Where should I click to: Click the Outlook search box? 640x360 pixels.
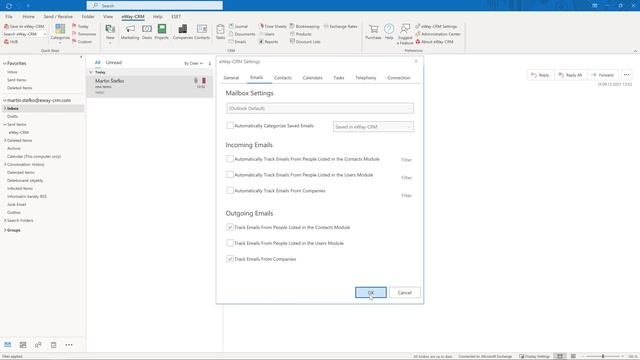point(155,5)
